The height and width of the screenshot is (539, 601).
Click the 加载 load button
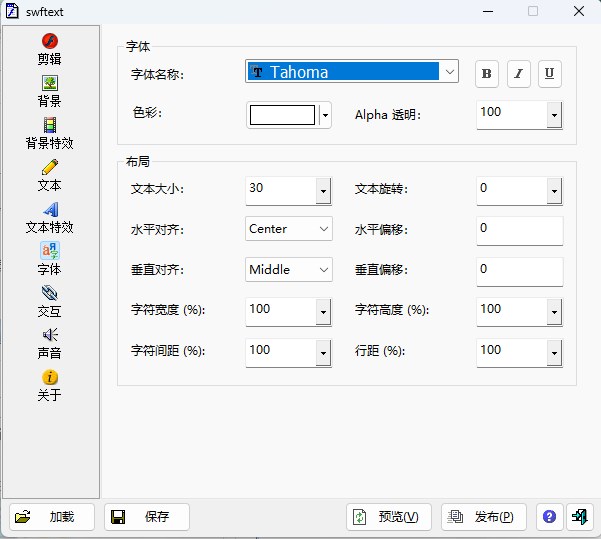52,517
